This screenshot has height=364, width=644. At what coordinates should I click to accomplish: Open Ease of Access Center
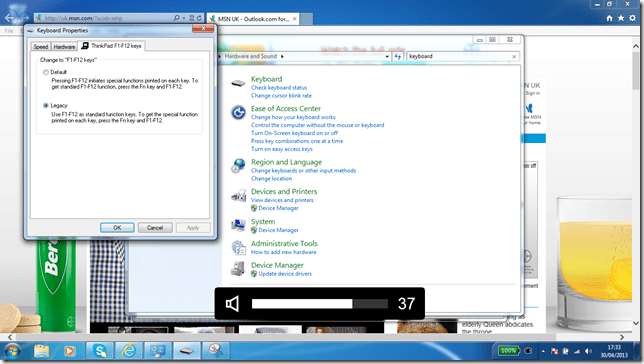click(x=286, y=108)
